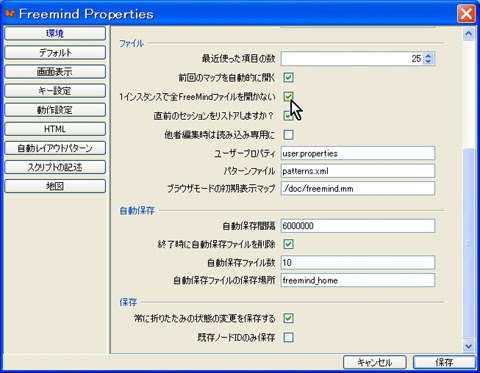Click the 自動保存間隔 field with 6000000

358,226
